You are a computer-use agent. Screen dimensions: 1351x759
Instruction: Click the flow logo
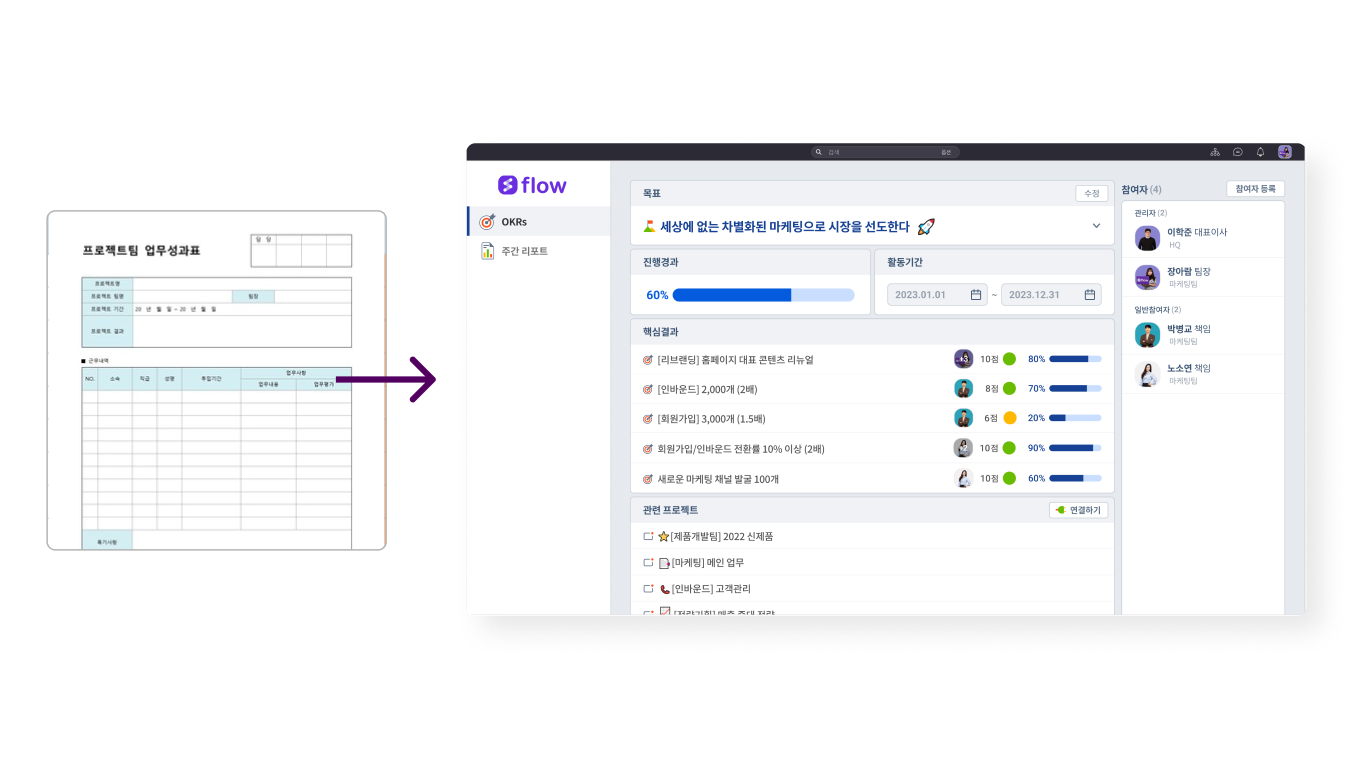tap(532, 185)
